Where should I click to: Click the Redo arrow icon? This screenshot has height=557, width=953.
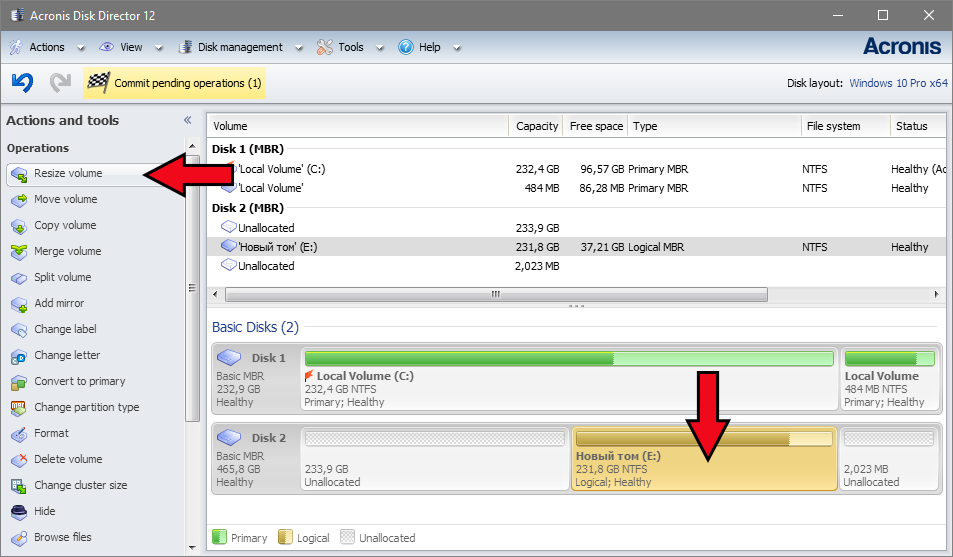pos(60,83)
